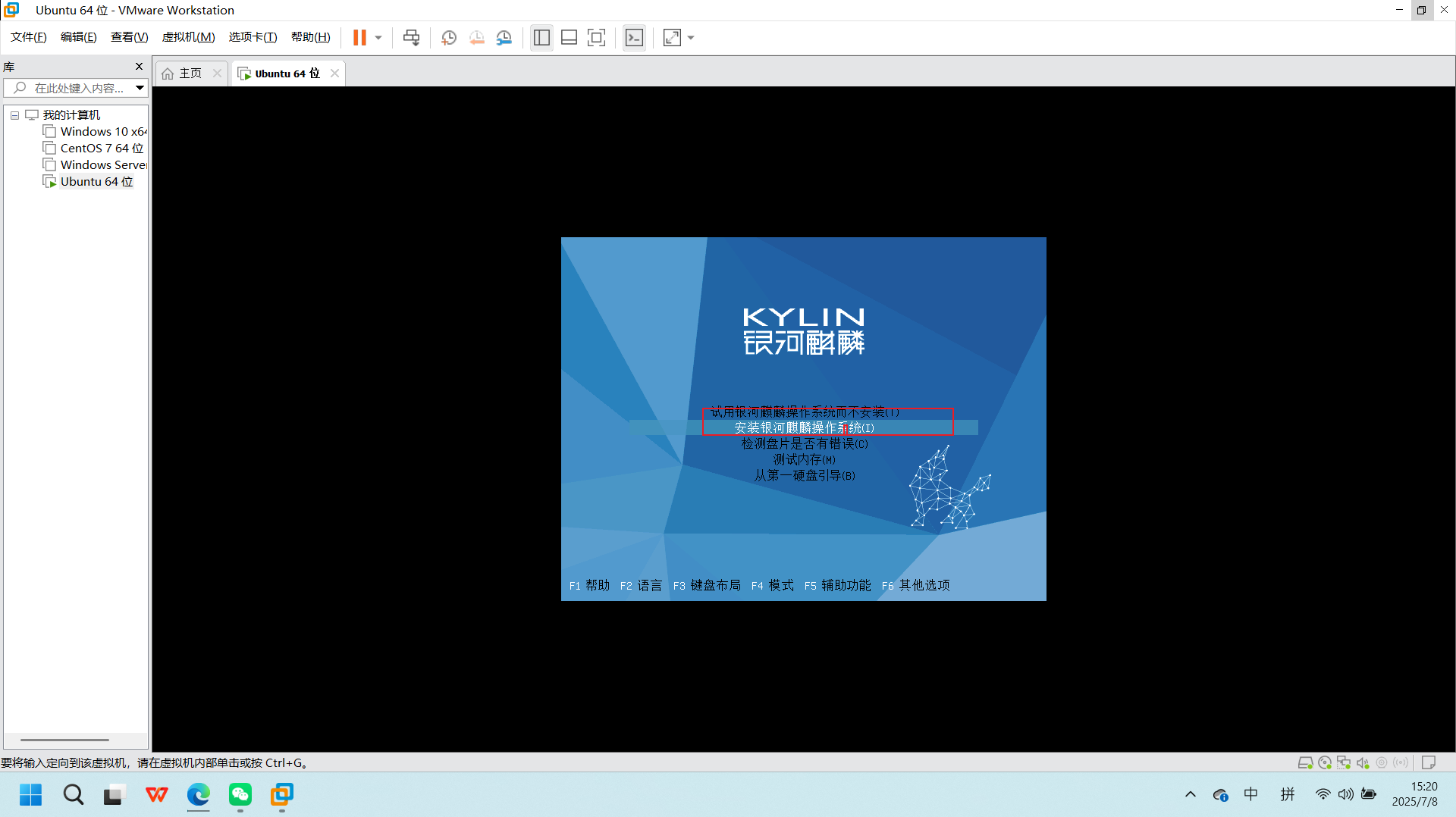Open Microsoft Edge from the taskbar

(199, 795)
